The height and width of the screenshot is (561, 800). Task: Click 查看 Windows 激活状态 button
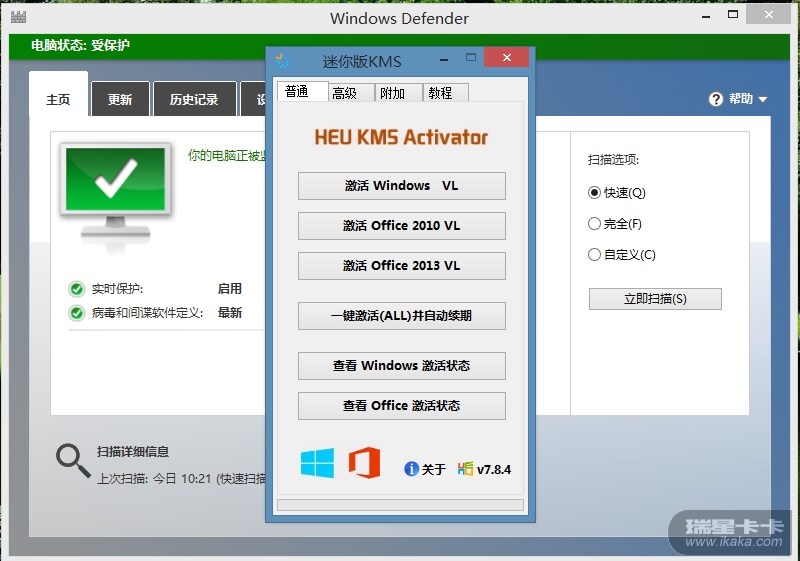[402, 366]
